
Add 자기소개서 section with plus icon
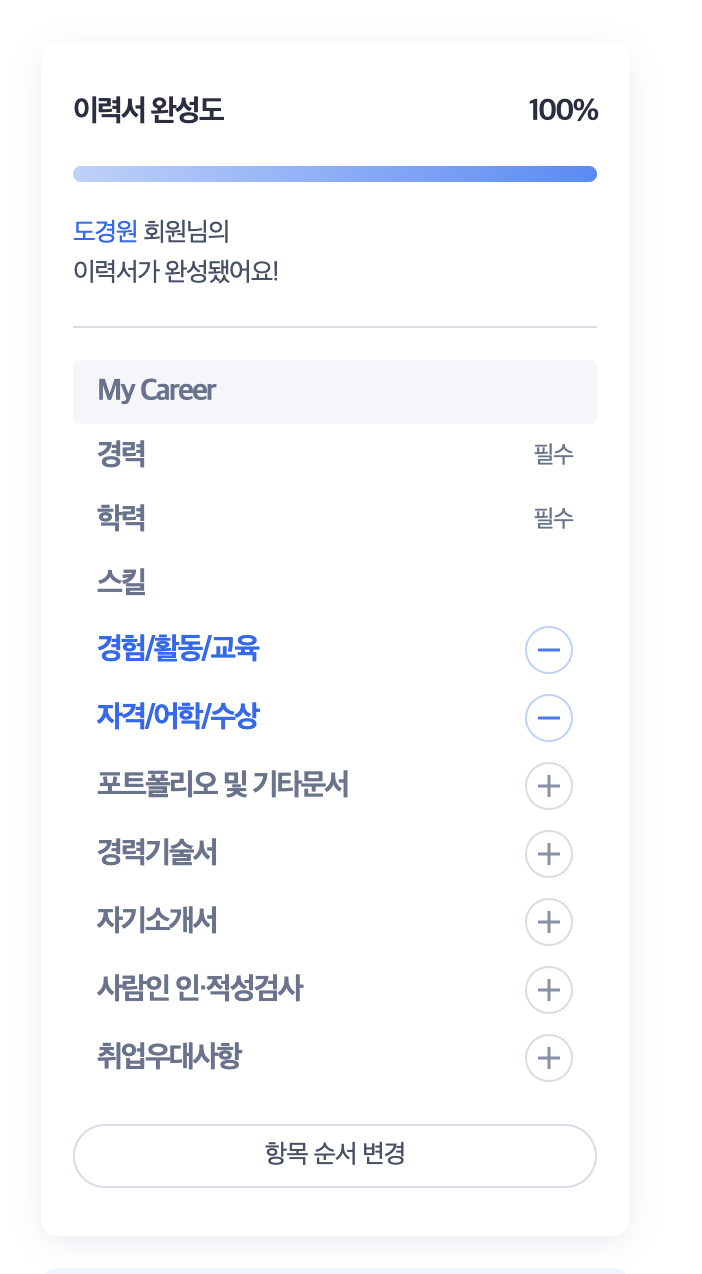(549, 922)
